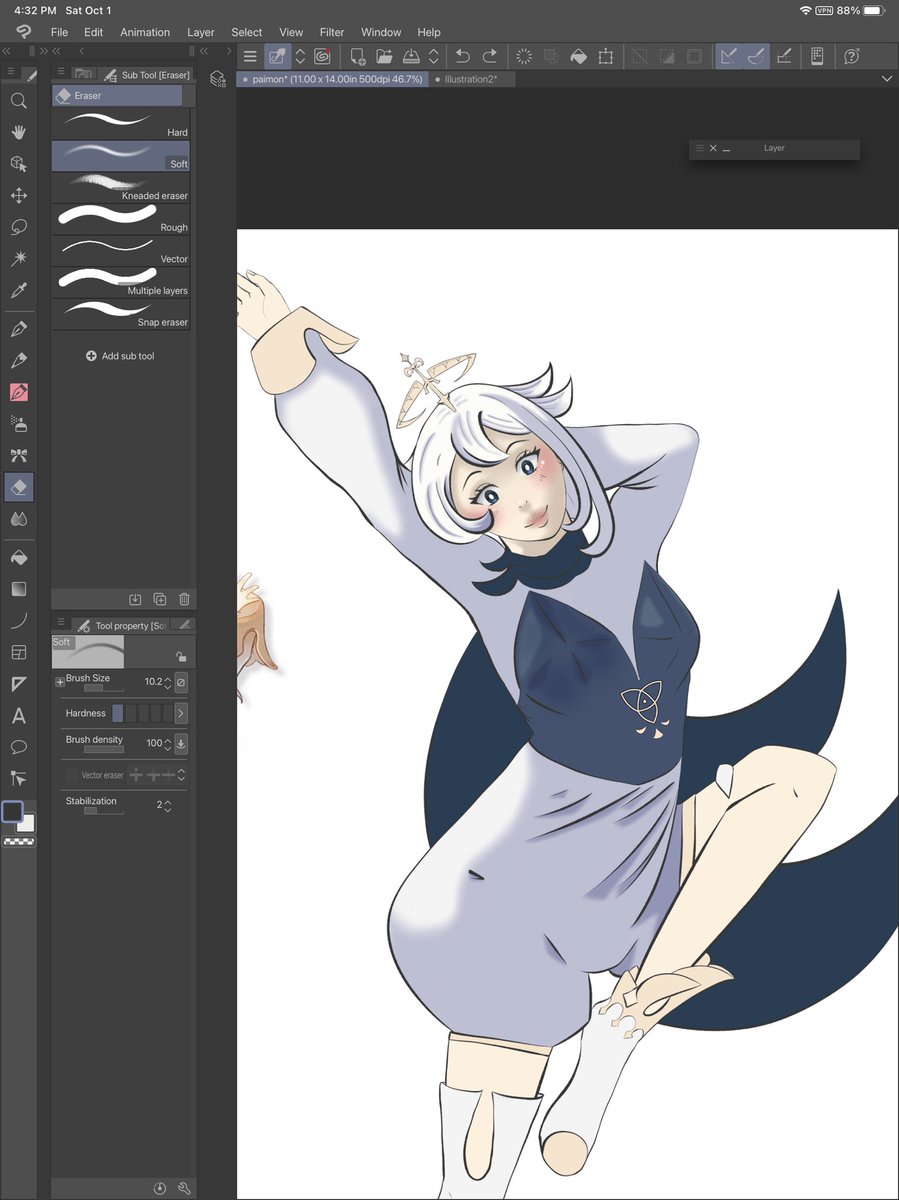Open Brush density dynamics button
Screen dimensions: 899x1200
(x=181, y=743)
